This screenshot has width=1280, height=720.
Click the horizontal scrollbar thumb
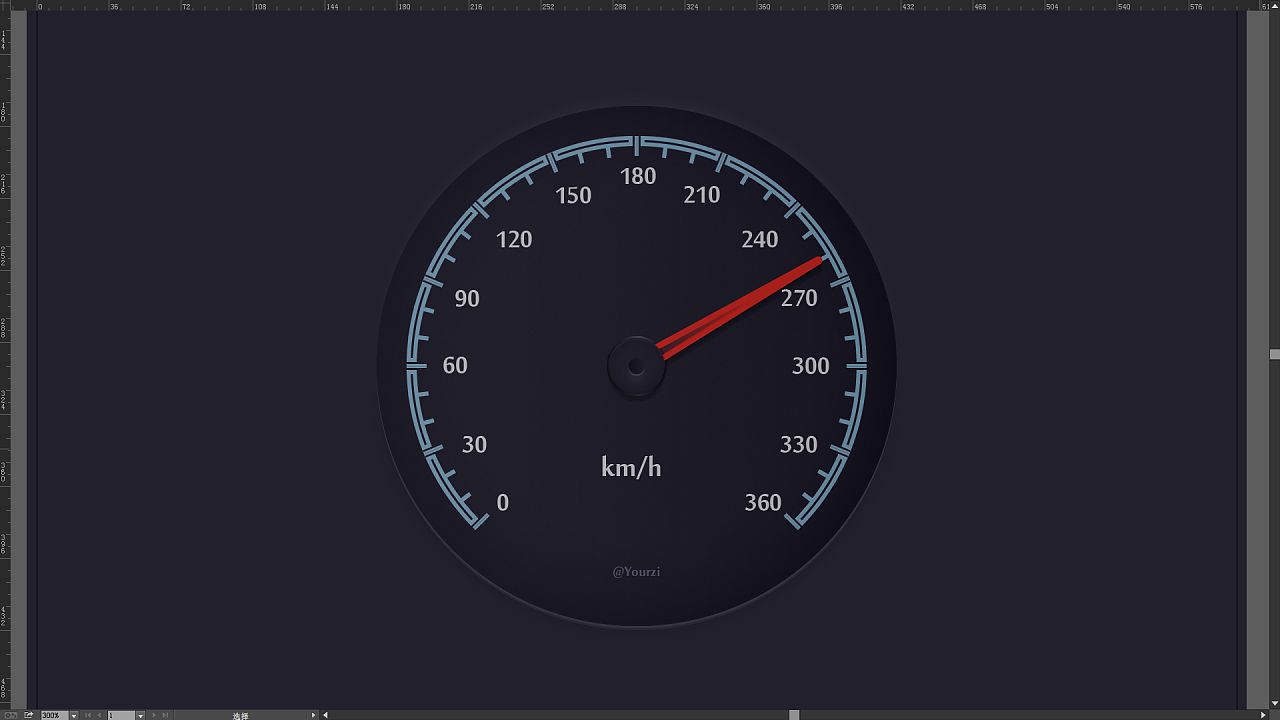[794, 715]
